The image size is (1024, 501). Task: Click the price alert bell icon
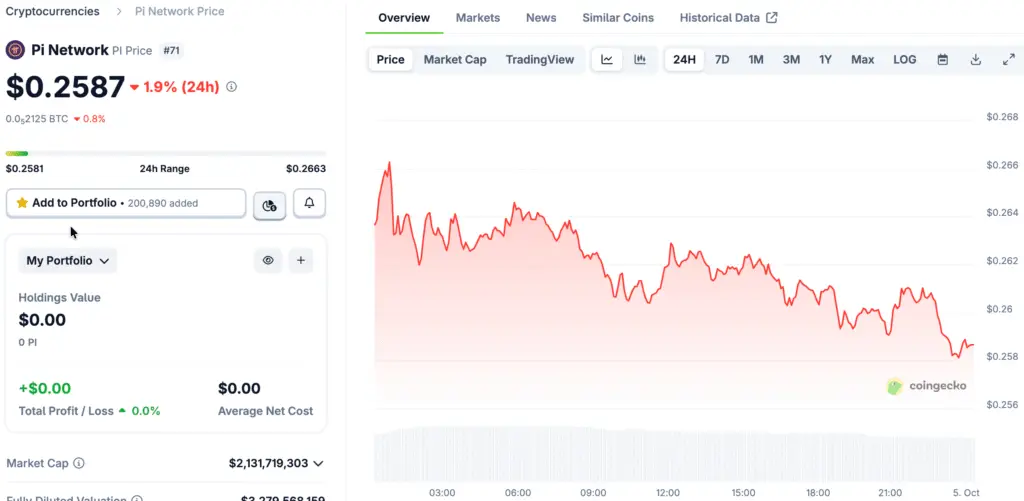pos(309,203)
